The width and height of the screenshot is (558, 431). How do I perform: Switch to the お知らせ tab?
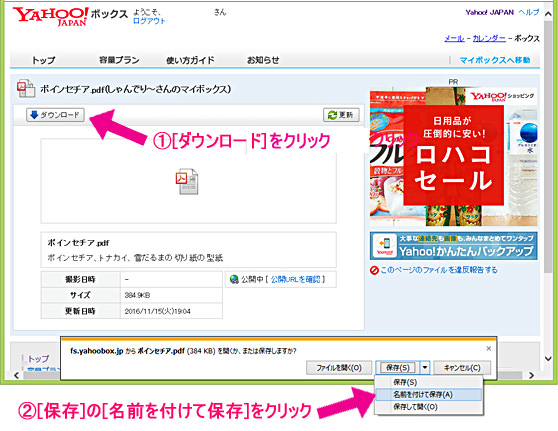click(x=263, y=60)
